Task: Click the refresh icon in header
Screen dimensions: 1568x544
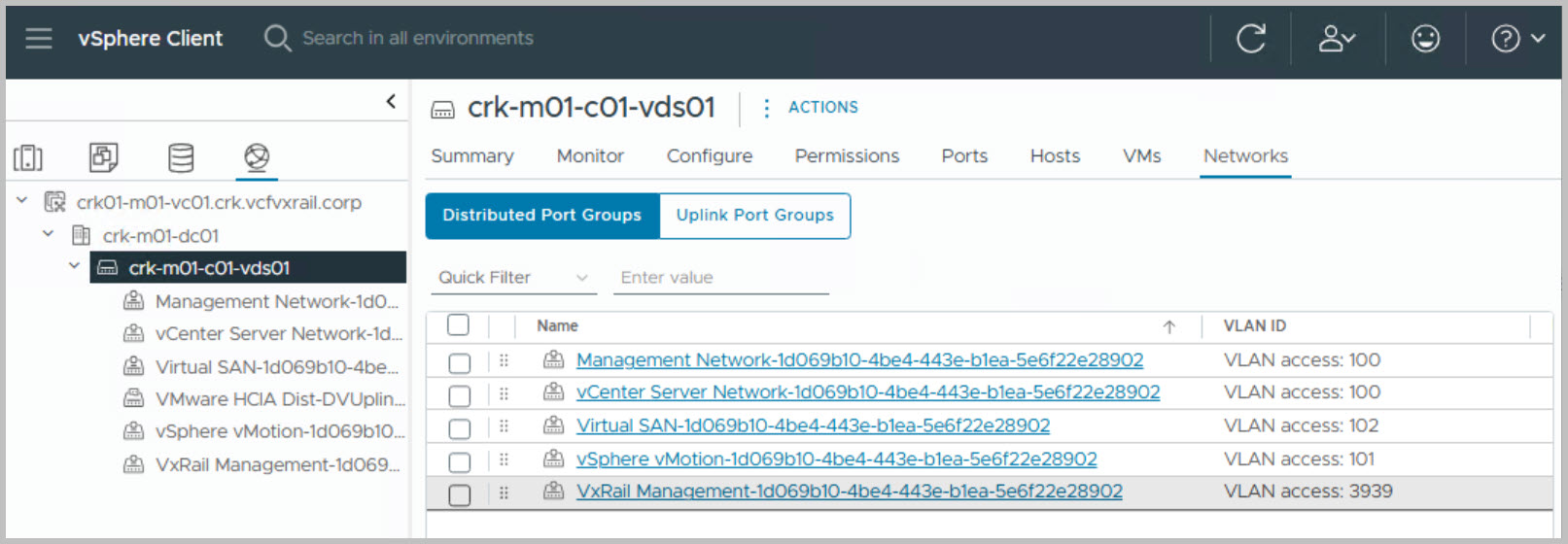Action: (1250, 39)
